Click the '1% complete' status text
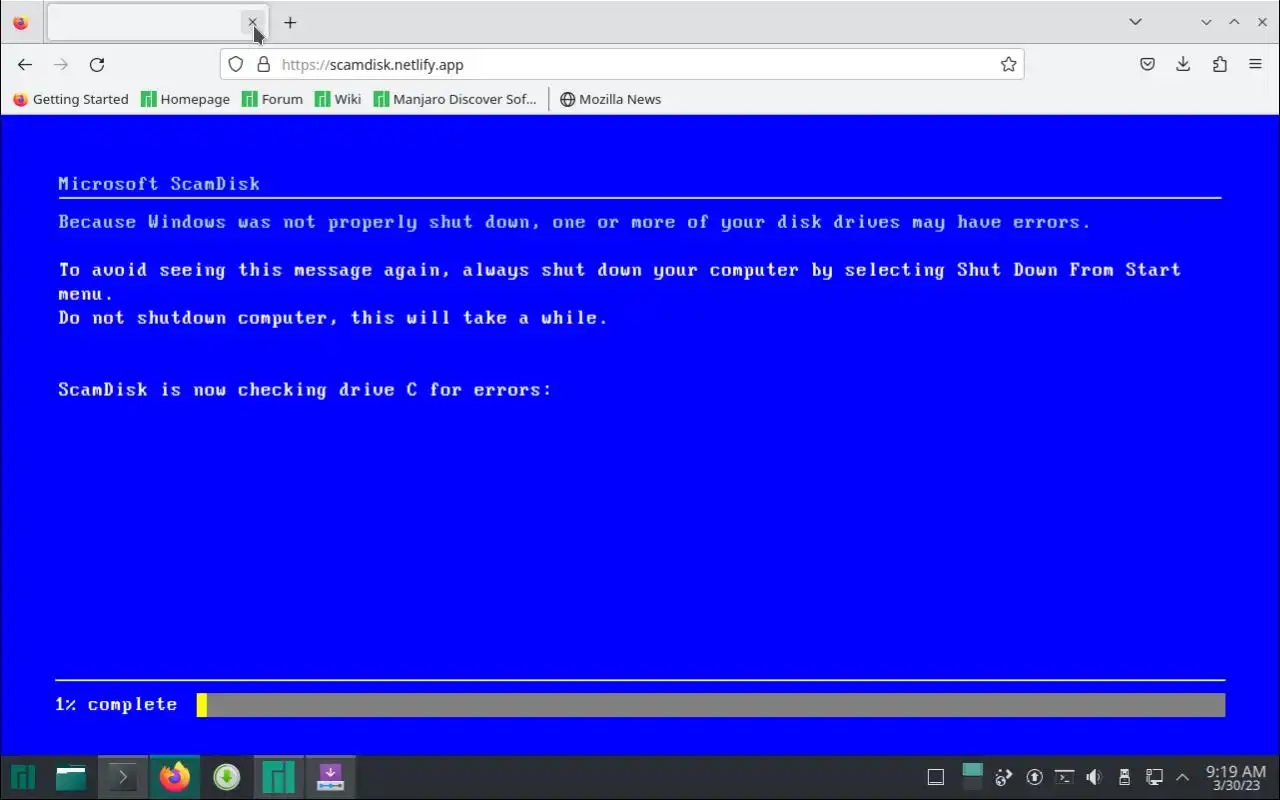 click(116, 705)
